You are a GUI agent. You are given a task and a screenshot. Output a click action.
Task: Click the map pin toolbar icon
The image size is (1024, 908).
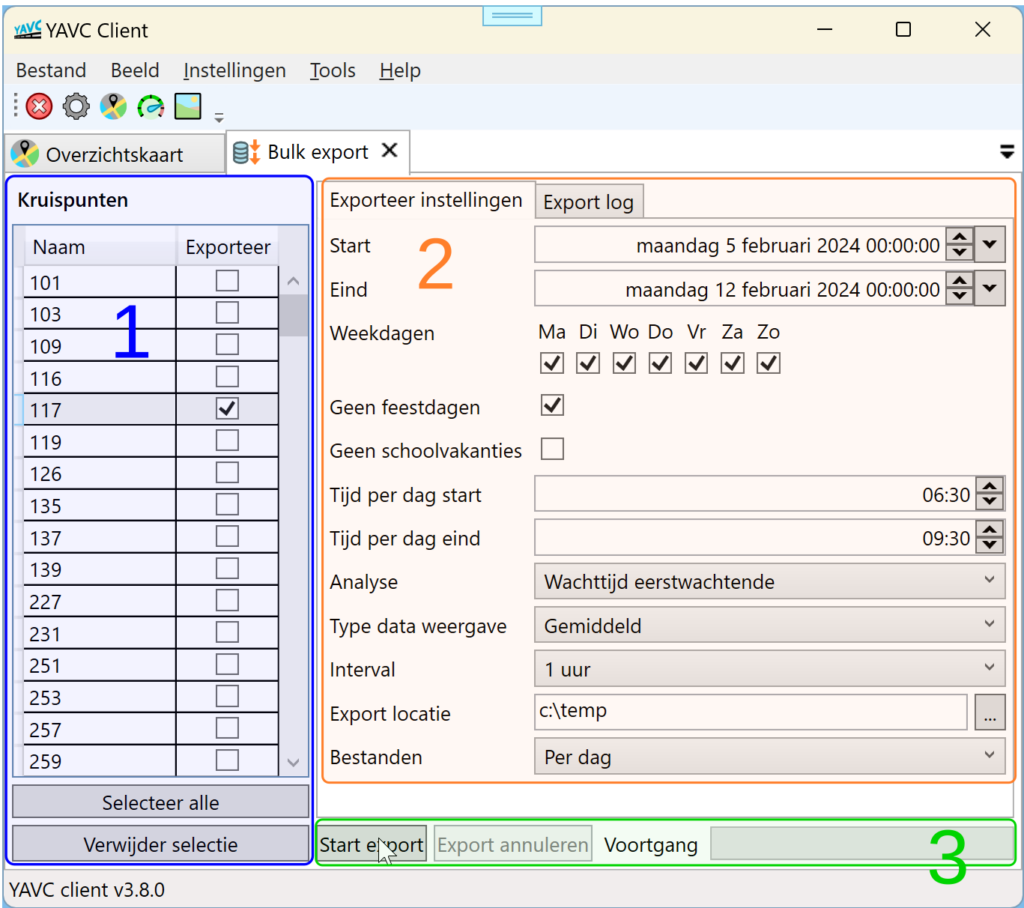pyautogui.click(x=113, y=106)
